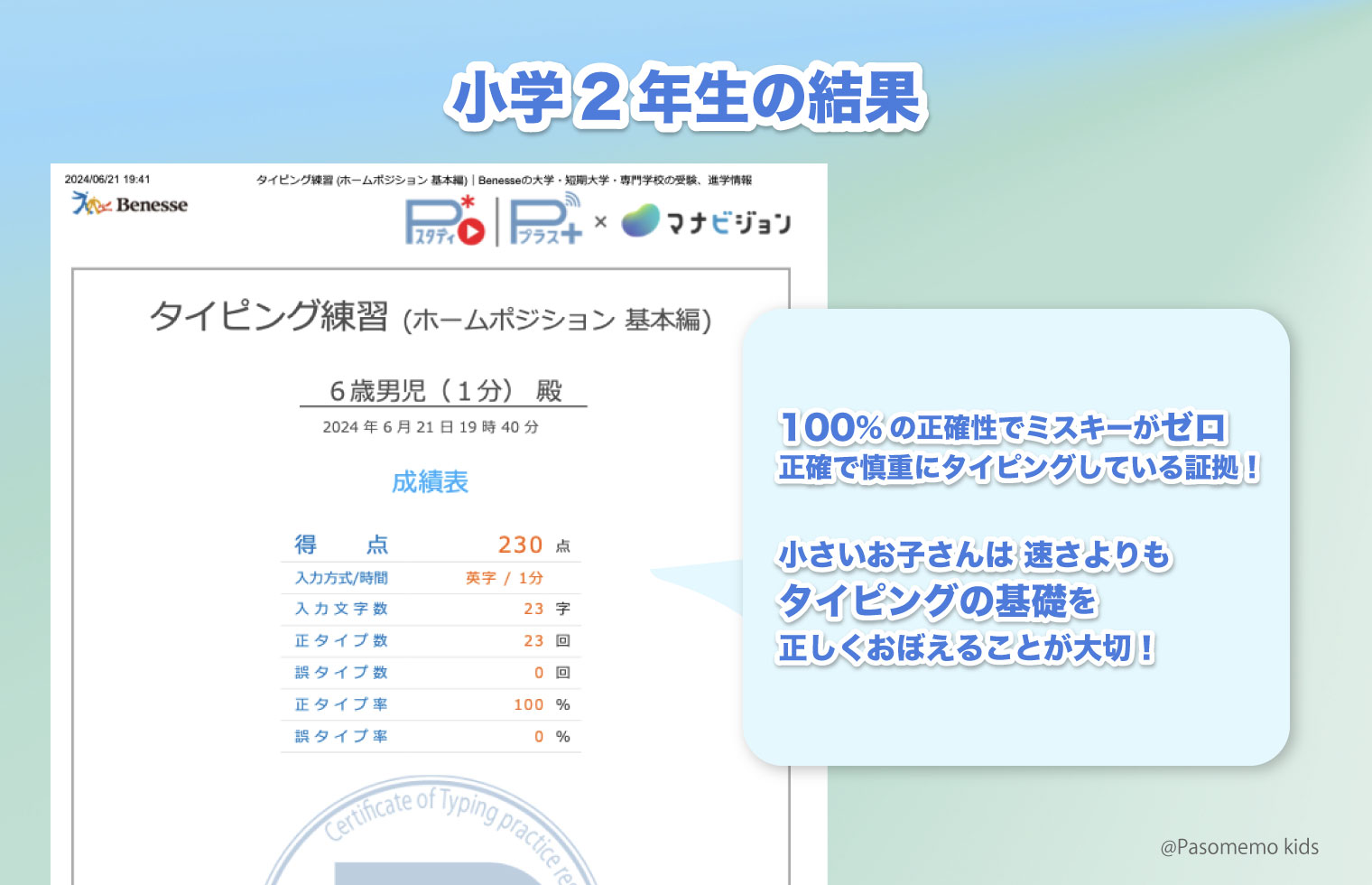Click the 小さいお子さんは速さよりも line
The width and height of the screenshot is (1372, 885).
[975, 554]
